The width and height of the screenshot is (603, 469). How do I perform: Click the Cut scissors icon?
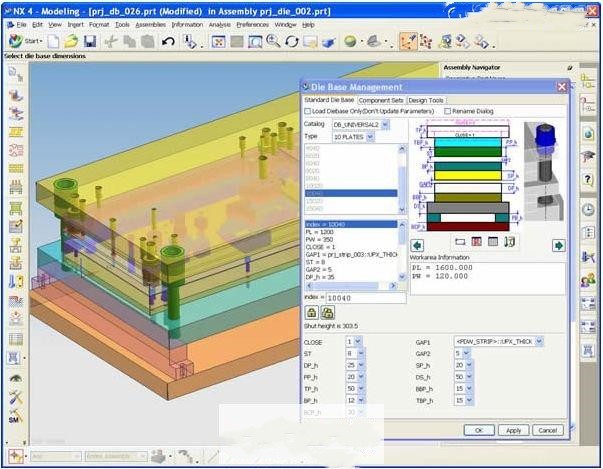pyautogui.click(x=111, y=41)
